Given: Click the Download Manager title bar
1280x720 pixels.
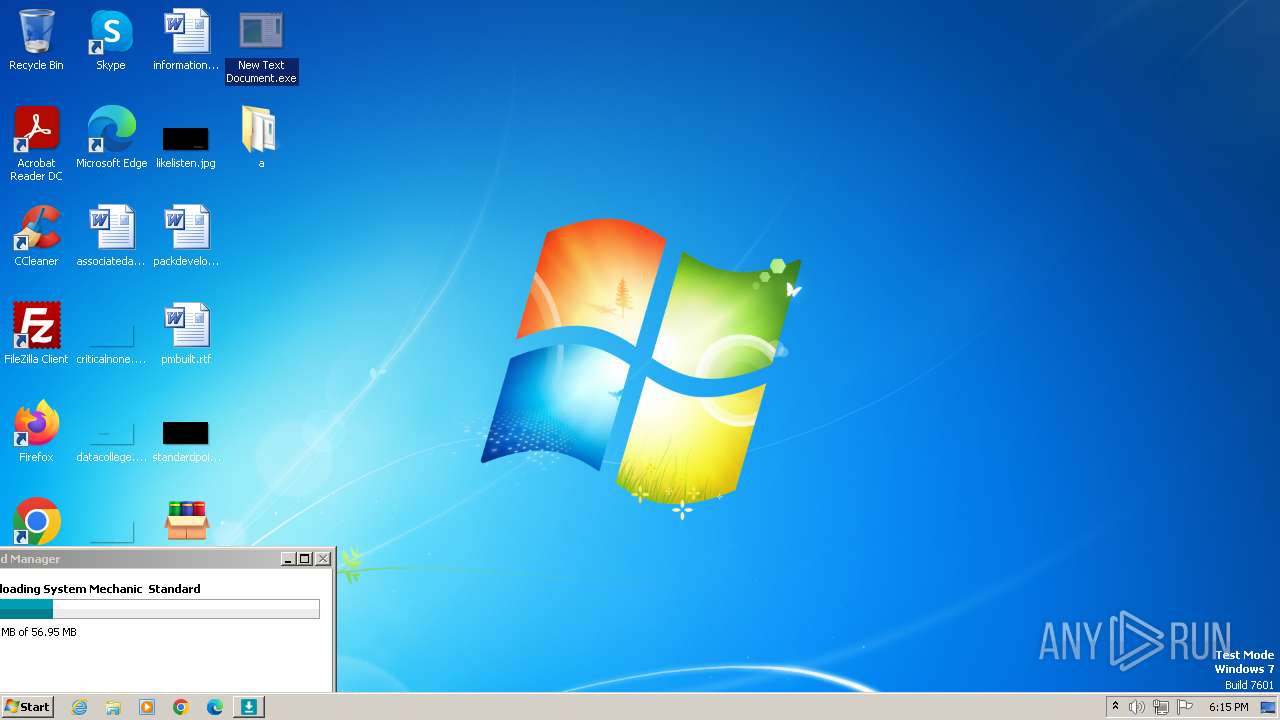Looking at the screenshot, I should click(x=140, y=559).
